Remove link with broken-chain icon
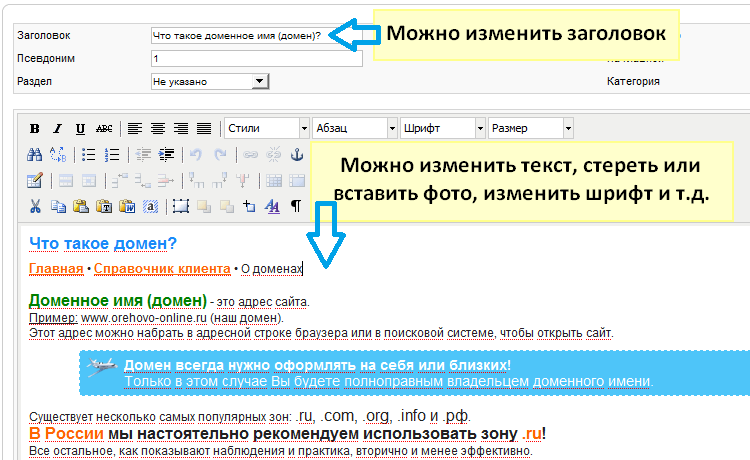 tap(274, 154)
